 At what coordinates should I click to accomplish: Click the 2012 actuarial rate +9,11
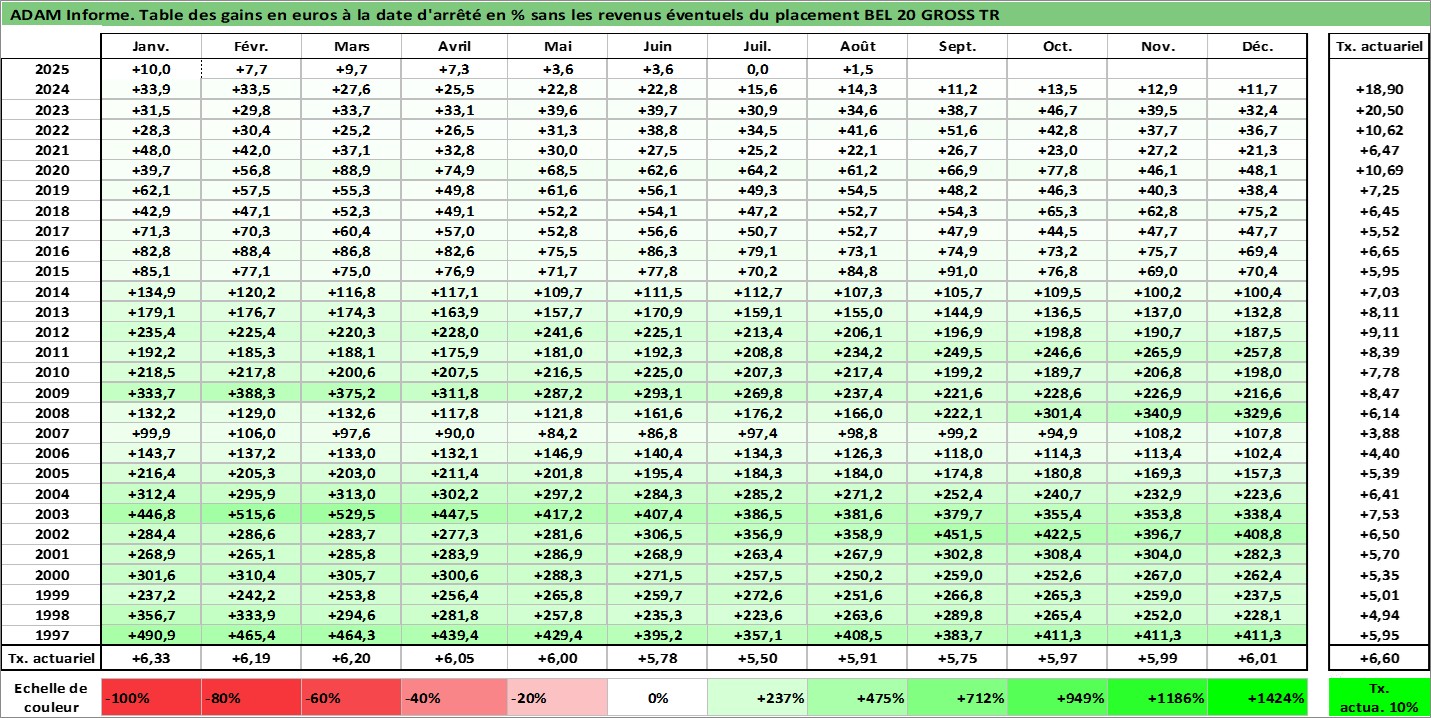pyautogui.click(x=1379, y=332)
